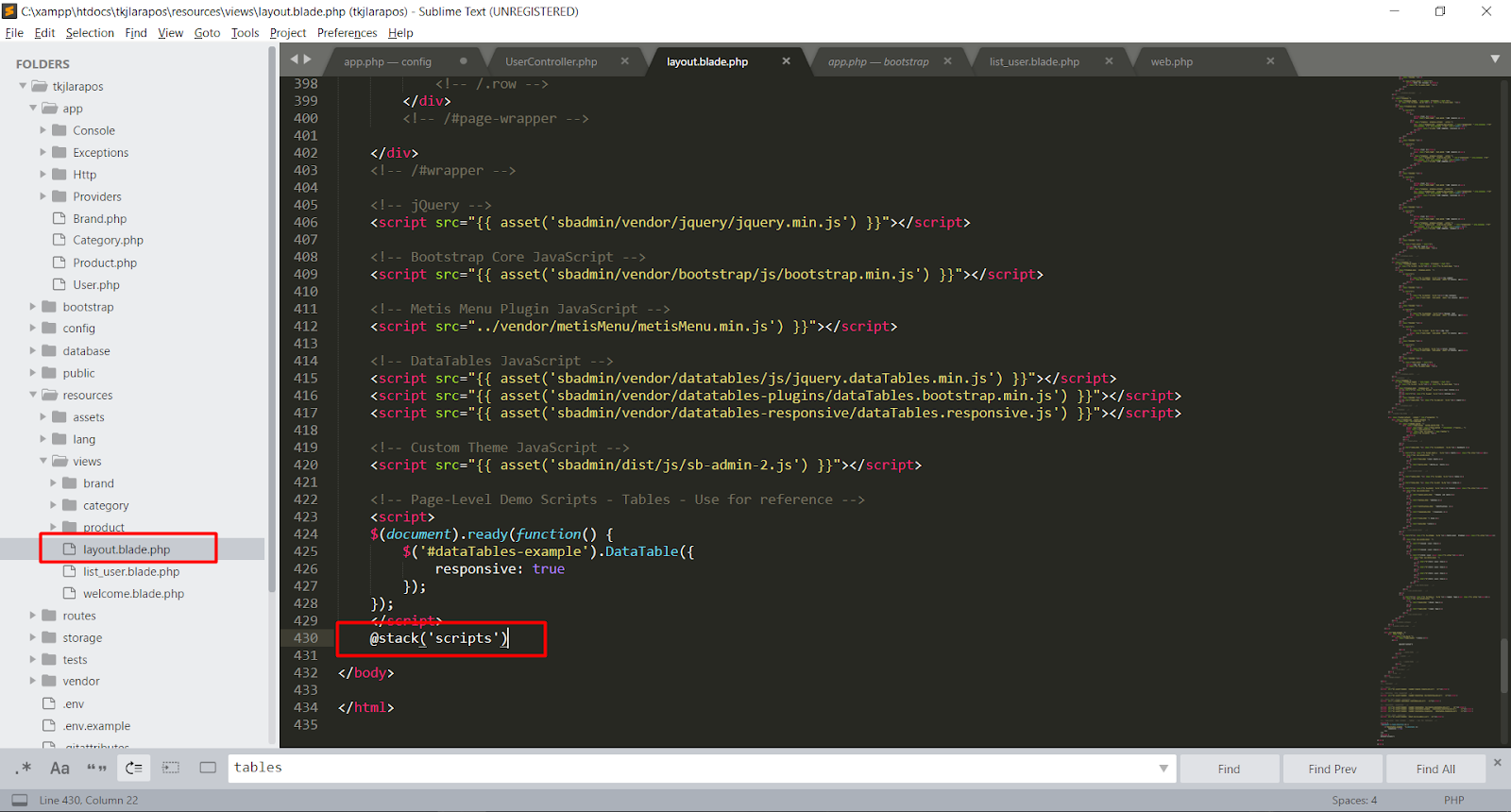1511x812 pixels.
Task: Select layout.blade.php in sidebar
Action: point(127,550)
